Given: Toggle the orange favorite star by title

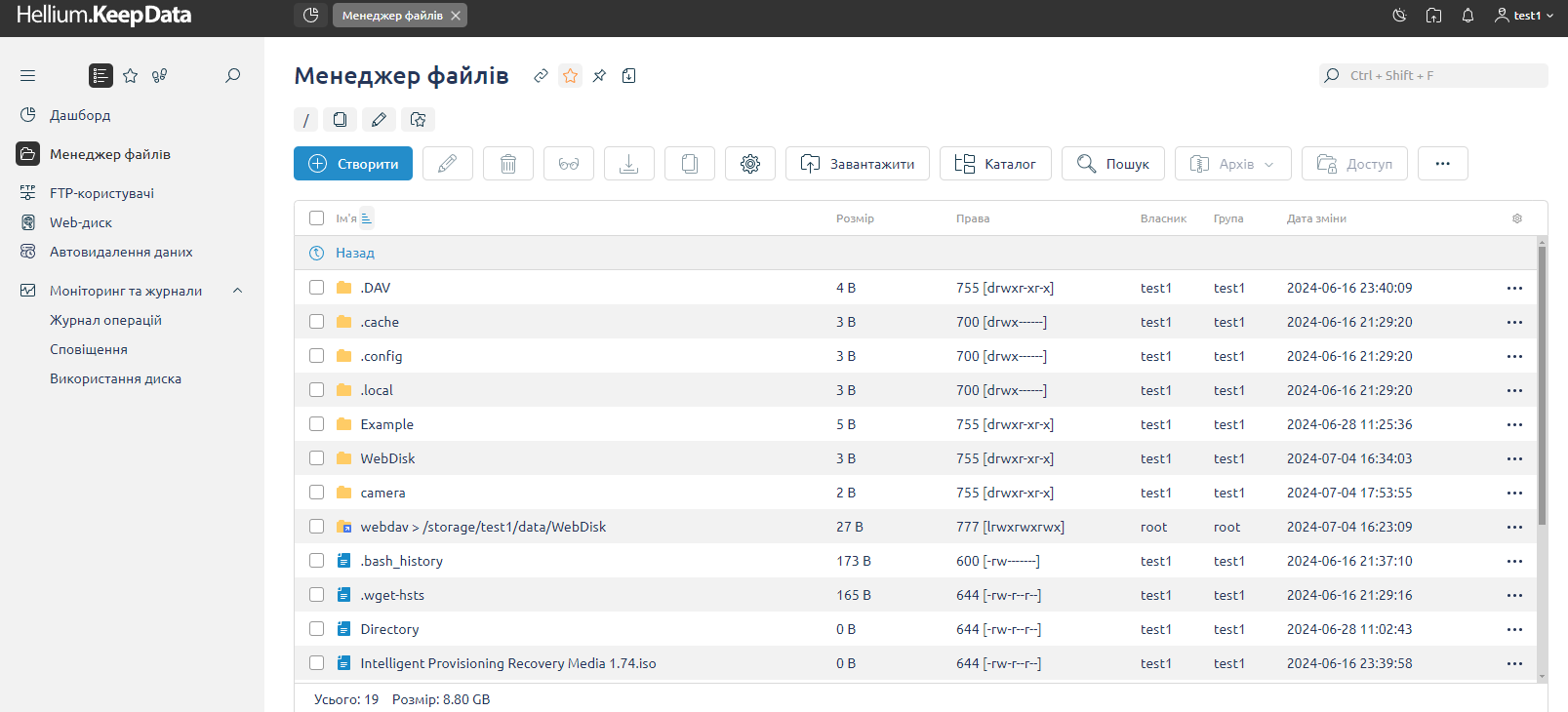Looking at the screenshot, I should (571, 75).
